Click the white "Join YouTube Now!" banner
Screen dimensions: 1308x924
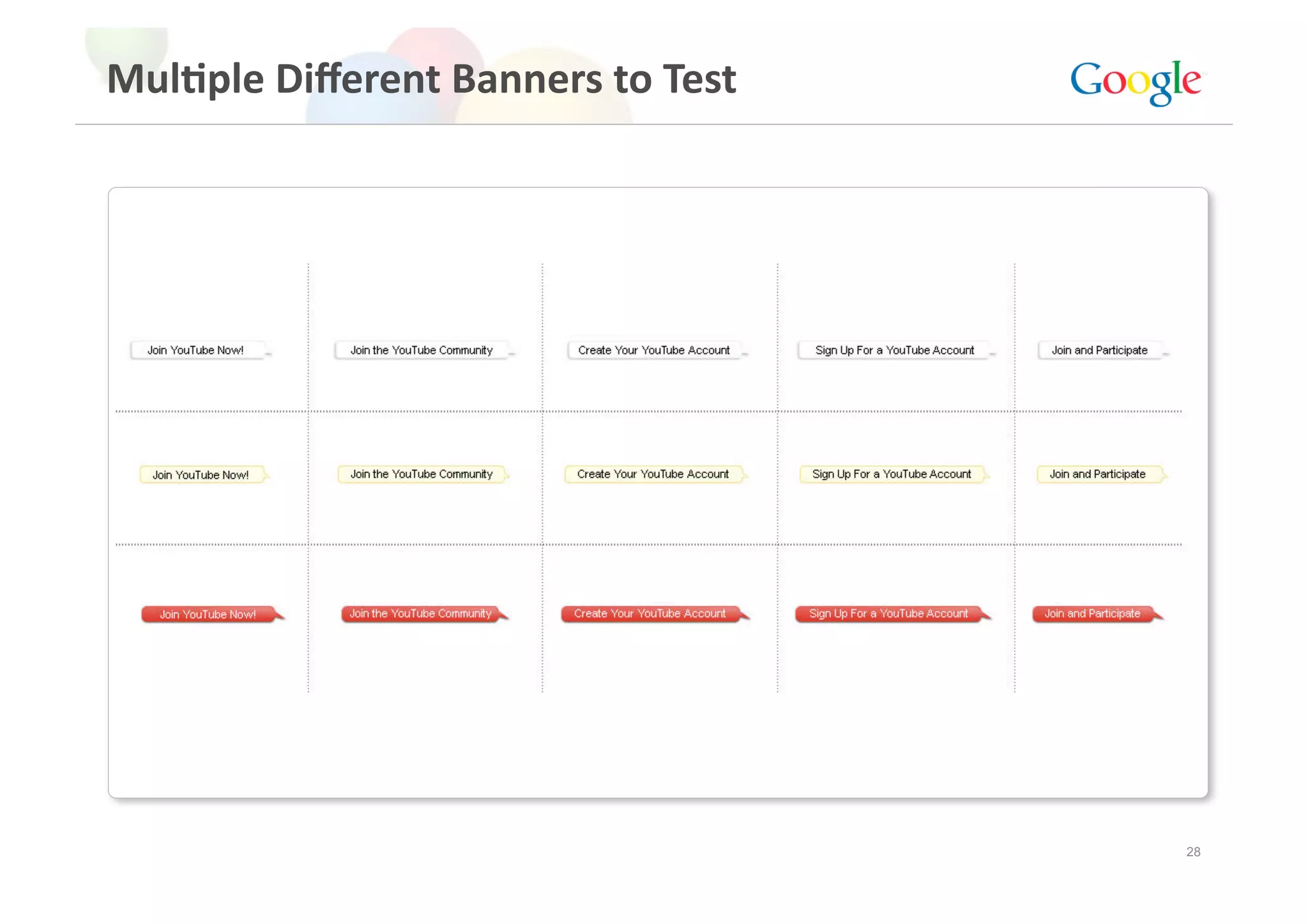(x=201, y=350)
